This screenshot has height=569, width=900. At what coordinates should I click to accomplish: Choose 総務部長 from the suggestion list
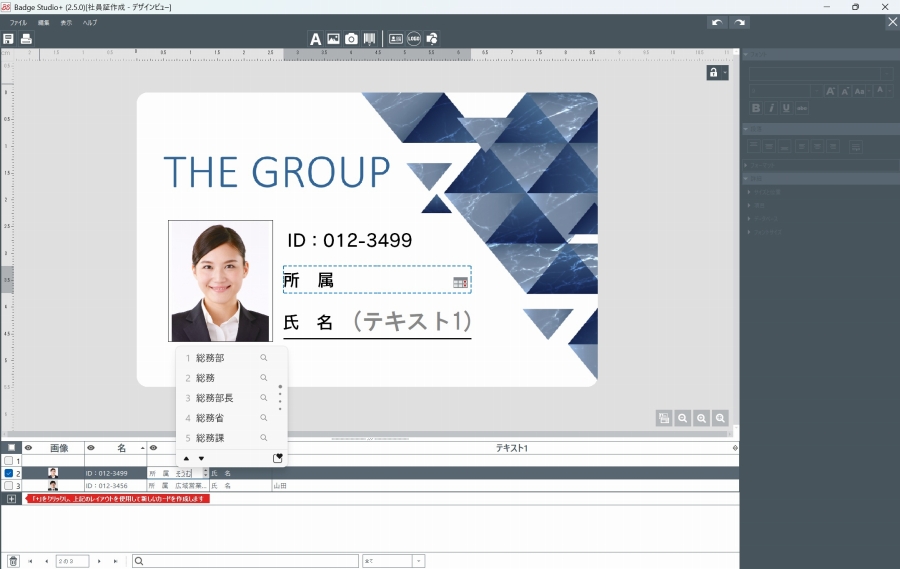click(214, 398)
